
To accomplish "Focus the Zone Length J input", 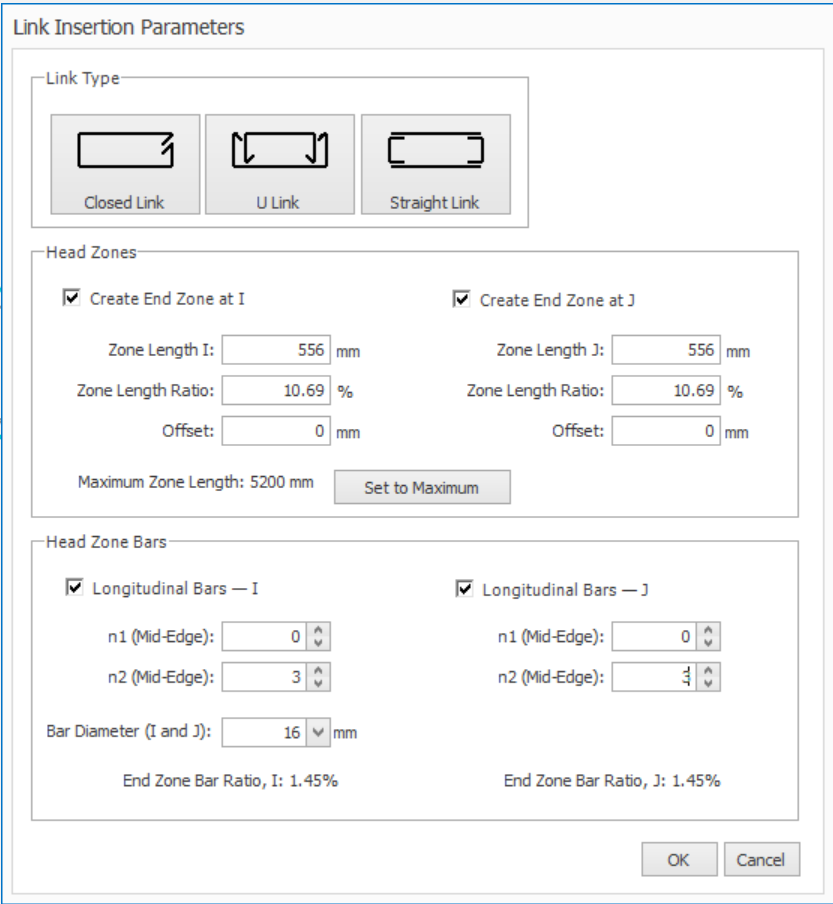I will click(665, 350).
